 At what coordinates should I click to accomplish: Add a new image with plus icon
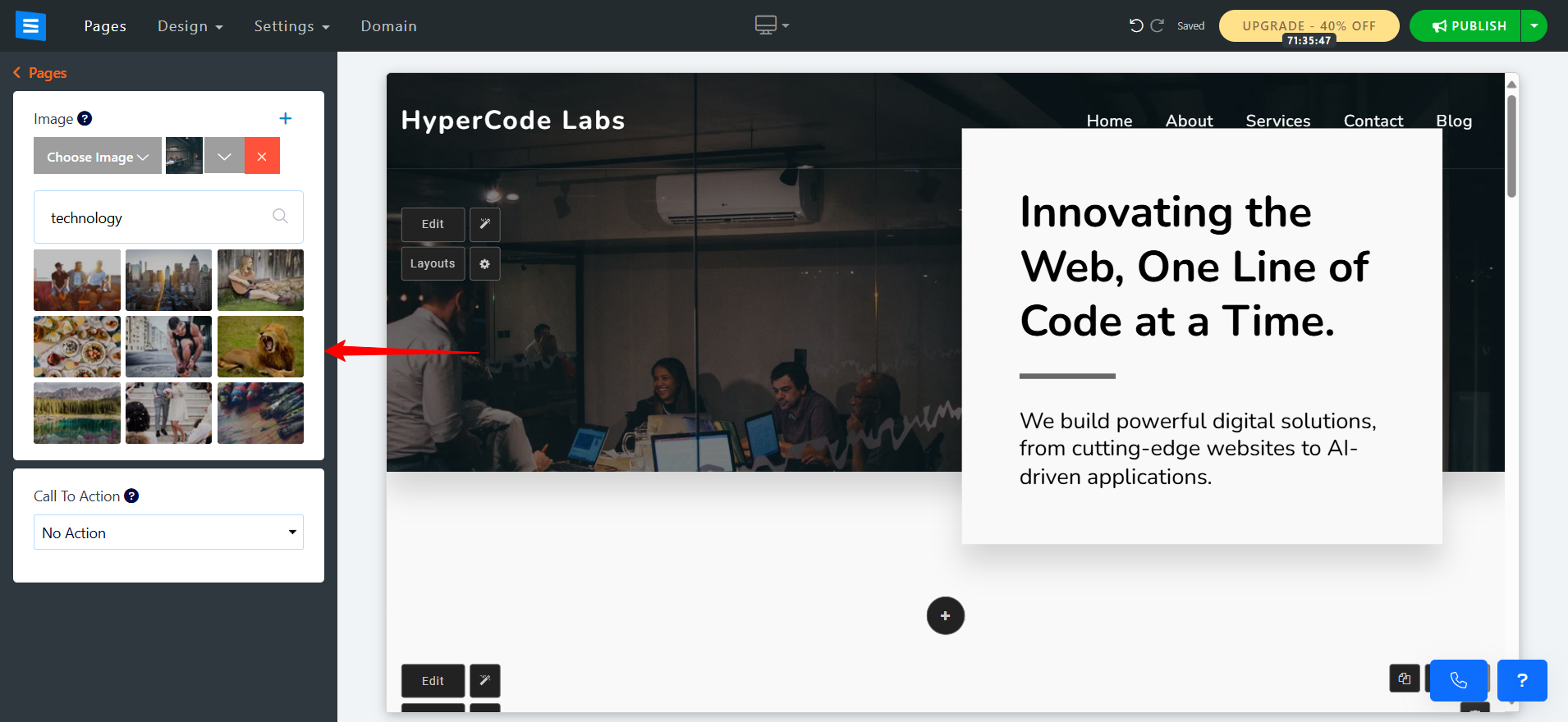(286, 118)
